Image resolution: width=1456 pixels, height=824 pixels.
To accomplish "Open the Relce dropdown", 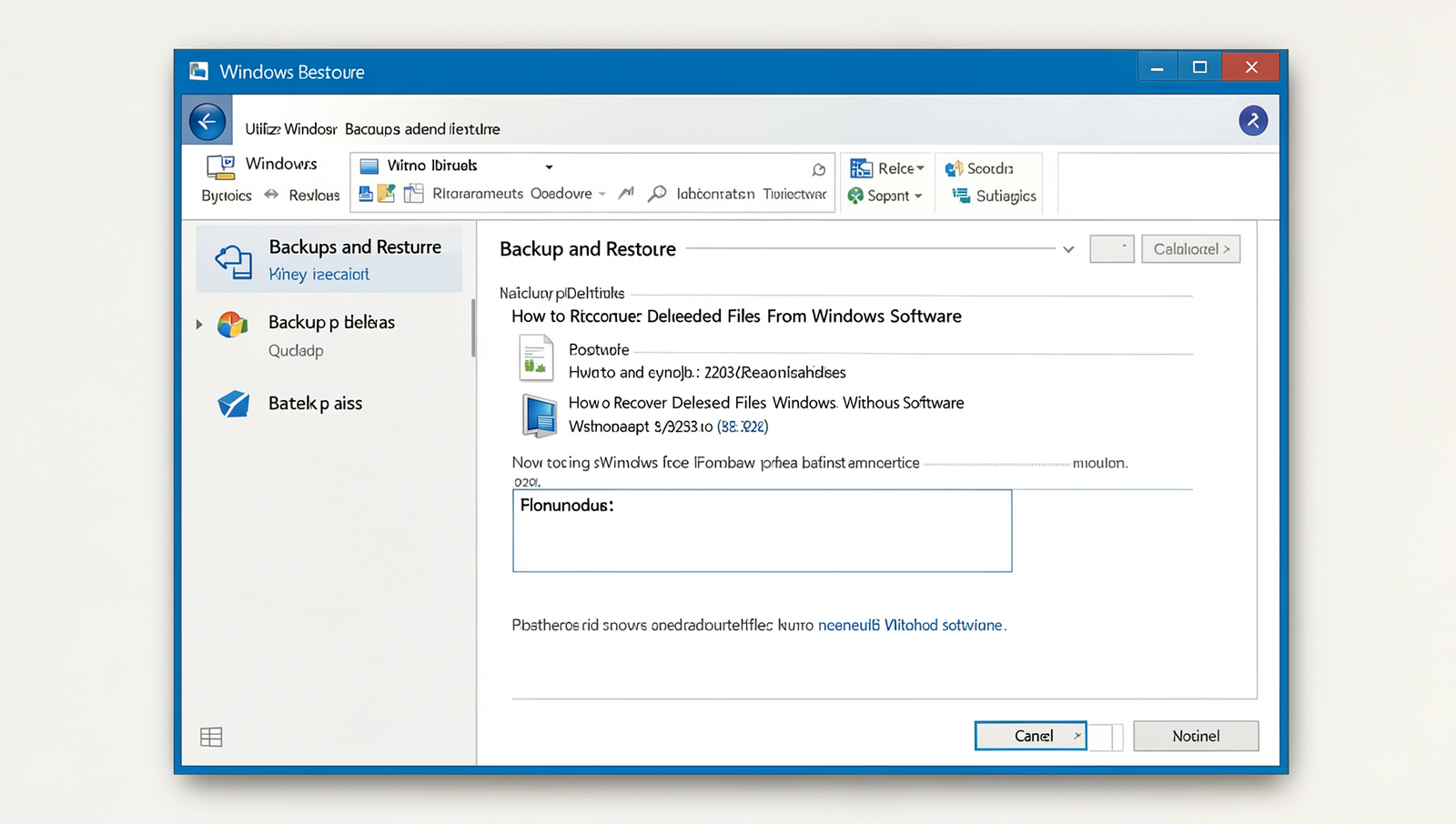I will tap(920, 168).
